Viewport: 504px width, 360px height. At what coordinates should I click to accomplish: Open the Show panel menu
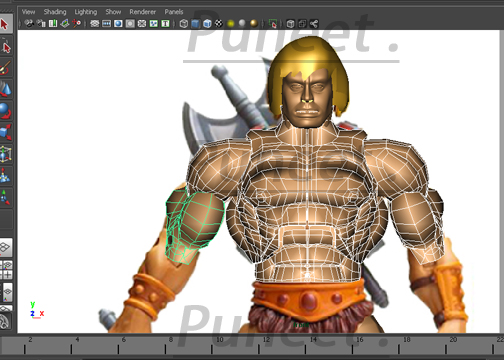(x=113, y=12)
